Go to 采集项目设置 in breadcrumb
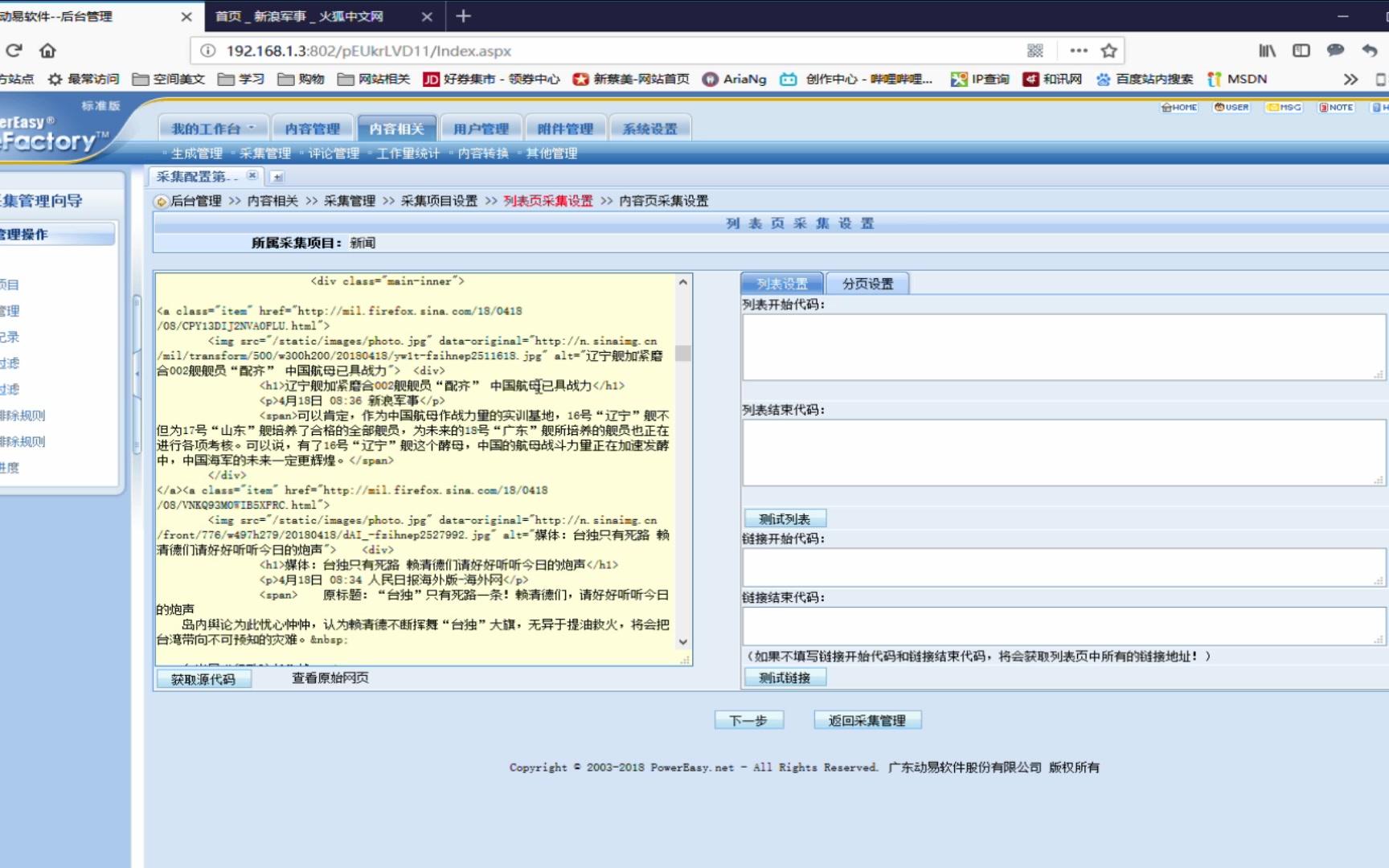Viewport: 1389px width, 868px height. pos(439,201)
